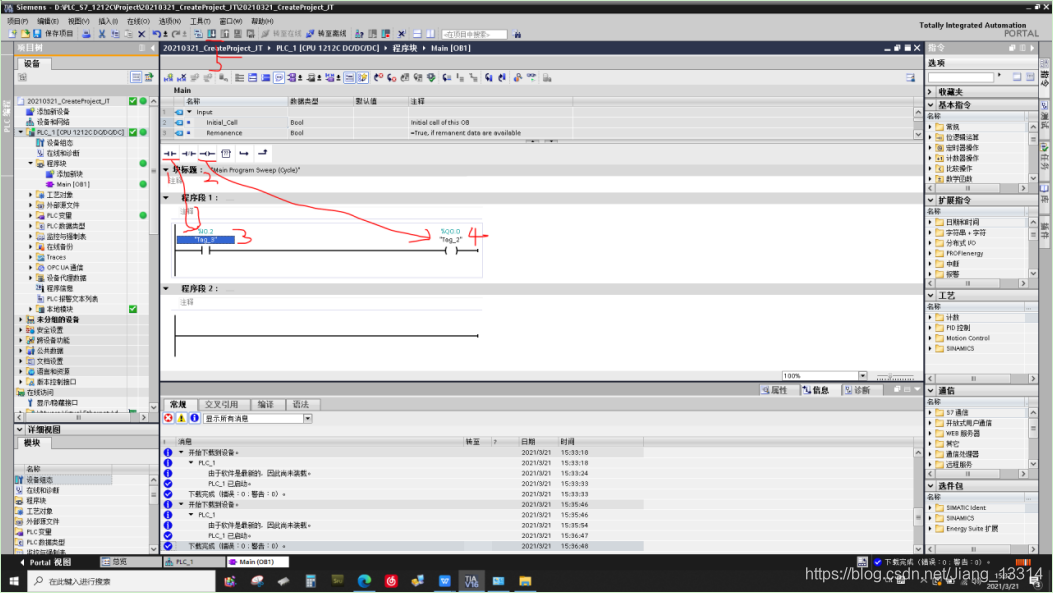Viewport: 1053px width, 593px height.
Task: Click the Windows taskbar search box
Action: click(122, 581)
